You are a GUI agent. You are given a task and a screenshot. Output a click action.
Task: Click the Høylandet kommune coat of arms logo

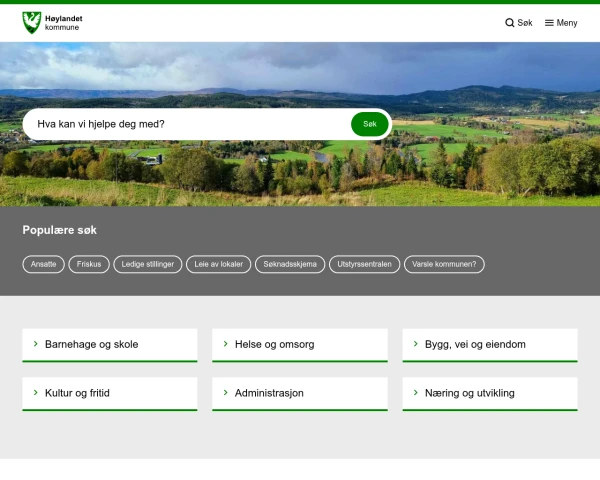click(32, 23)
